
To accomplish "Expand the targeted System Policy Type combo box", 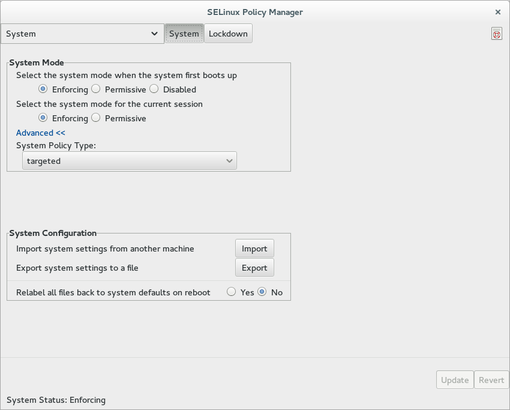I will [129, 161].
